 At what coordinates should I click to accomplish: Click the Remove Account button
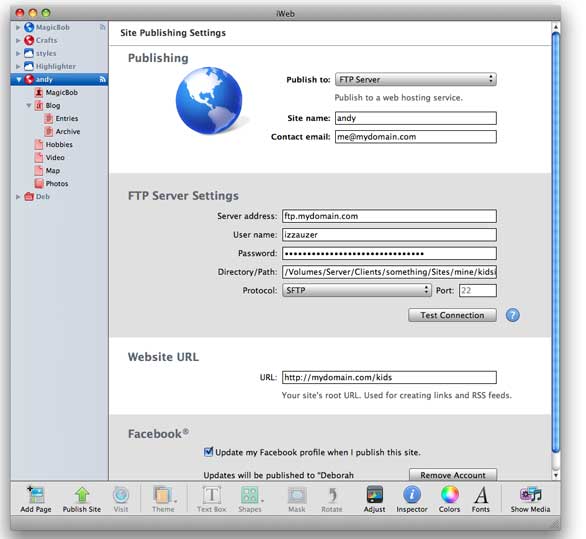coord(453,475)
